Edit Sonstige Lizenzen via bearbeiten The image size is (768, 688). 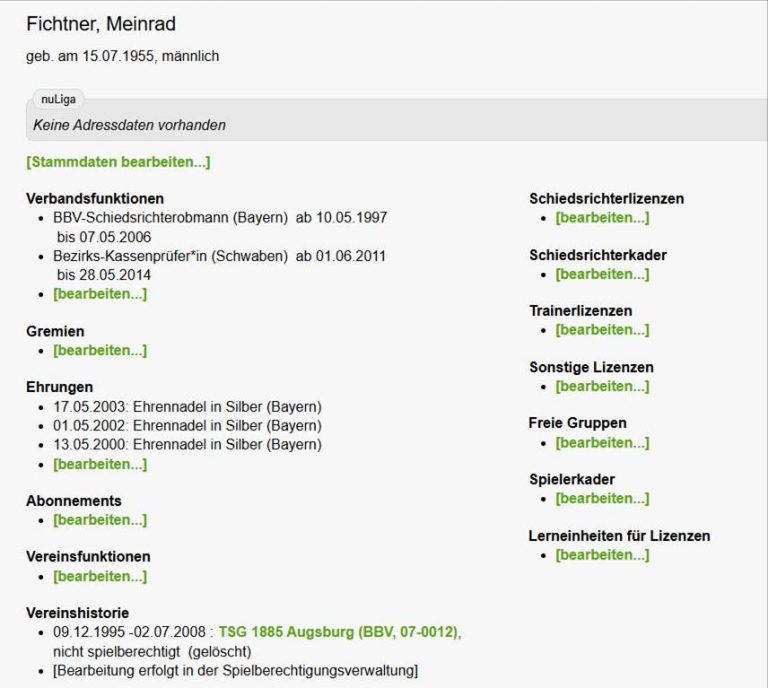[x=602, y=386]
